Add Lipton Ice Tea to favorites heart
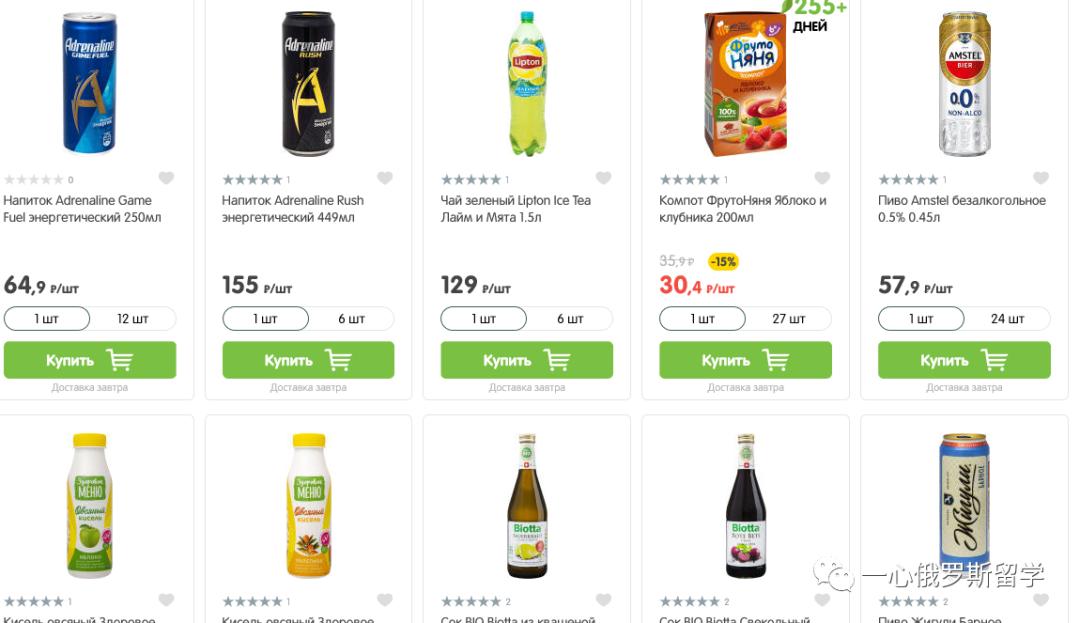 click(x=603, y=179)
